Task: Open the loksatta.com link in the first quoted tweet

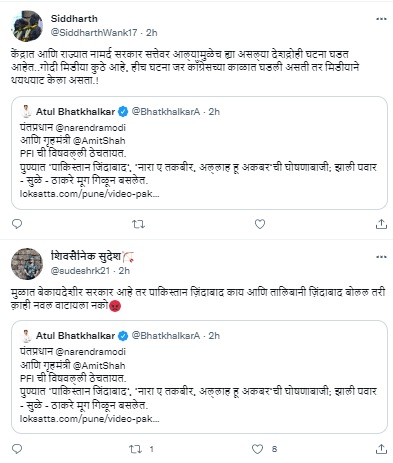Action: point(89,194)
